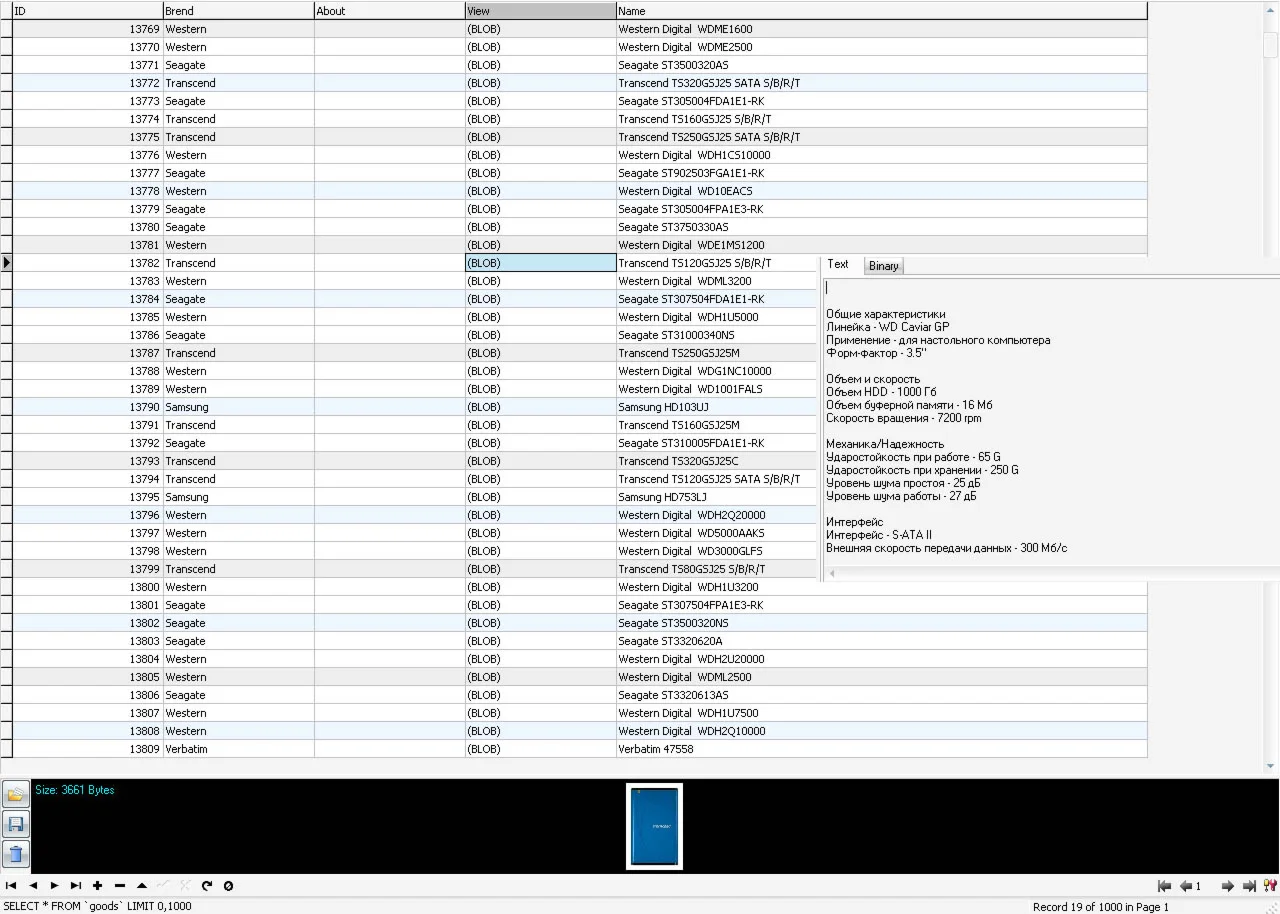Screen dimensions: 1280x914
Task: Select ID cell 13795
Action: pyautogui.click(x=87, y=497)
